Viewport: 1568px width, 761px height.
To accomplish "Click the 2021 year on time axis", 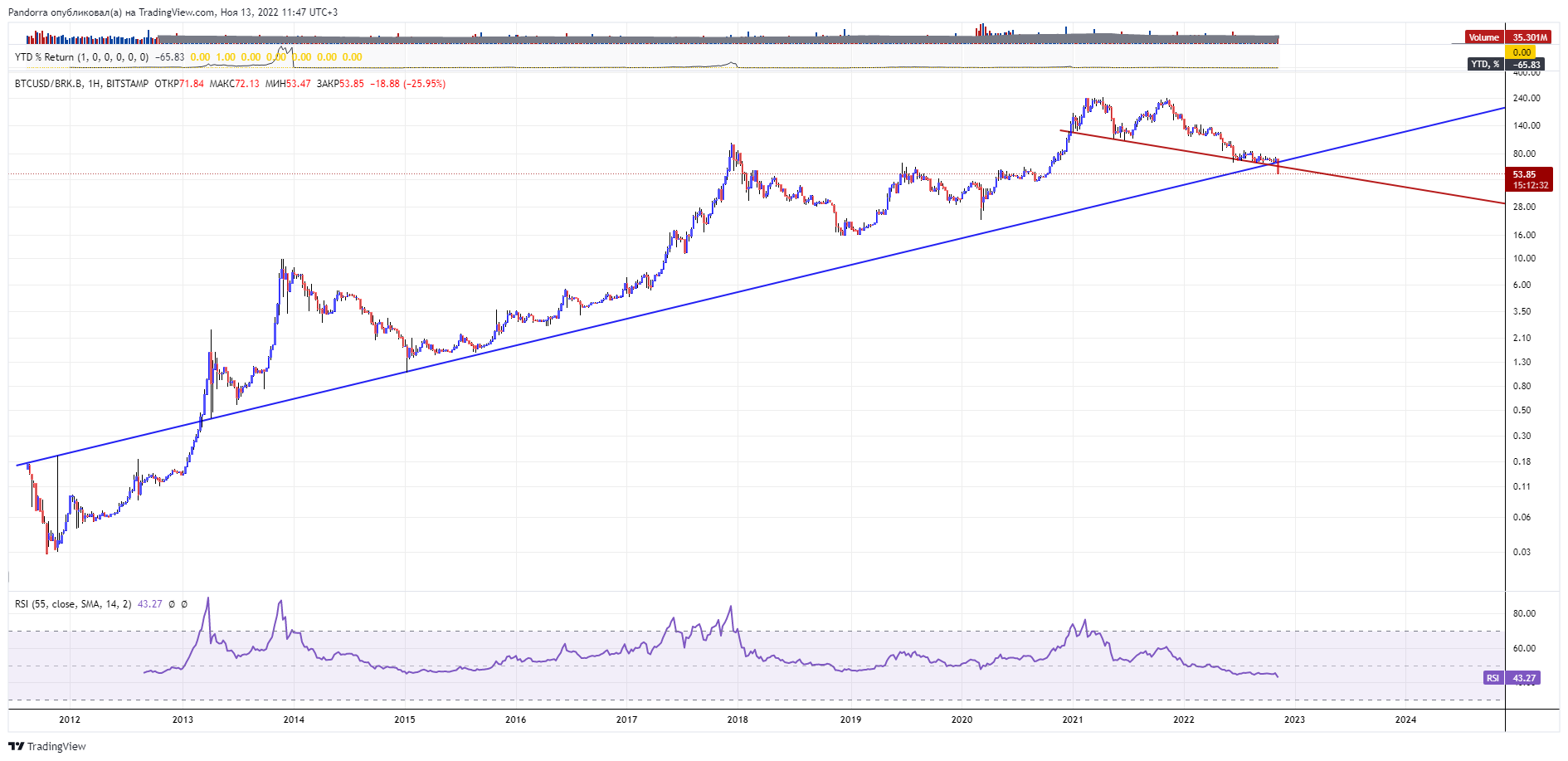I will 1073,720.
